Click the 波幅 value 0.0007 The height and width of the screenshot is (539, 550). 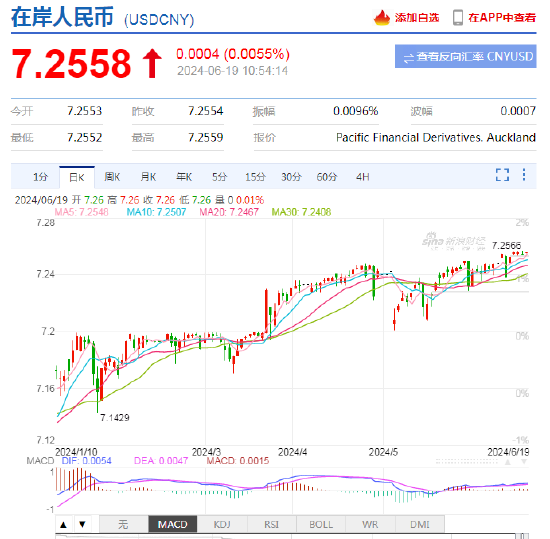(518, 111)
